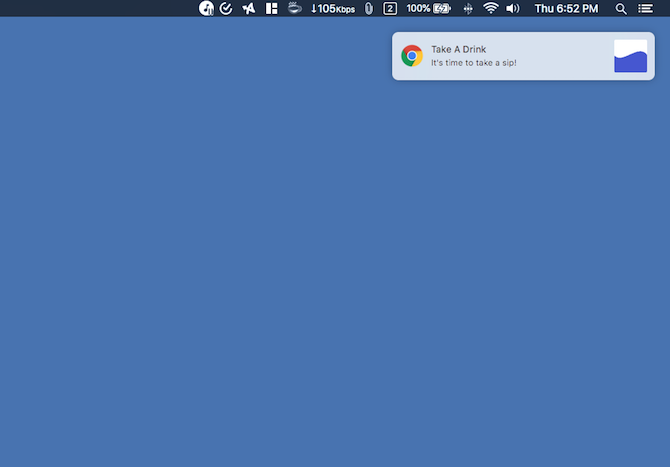Click the water wave notification thumbnail

point(630,56)
